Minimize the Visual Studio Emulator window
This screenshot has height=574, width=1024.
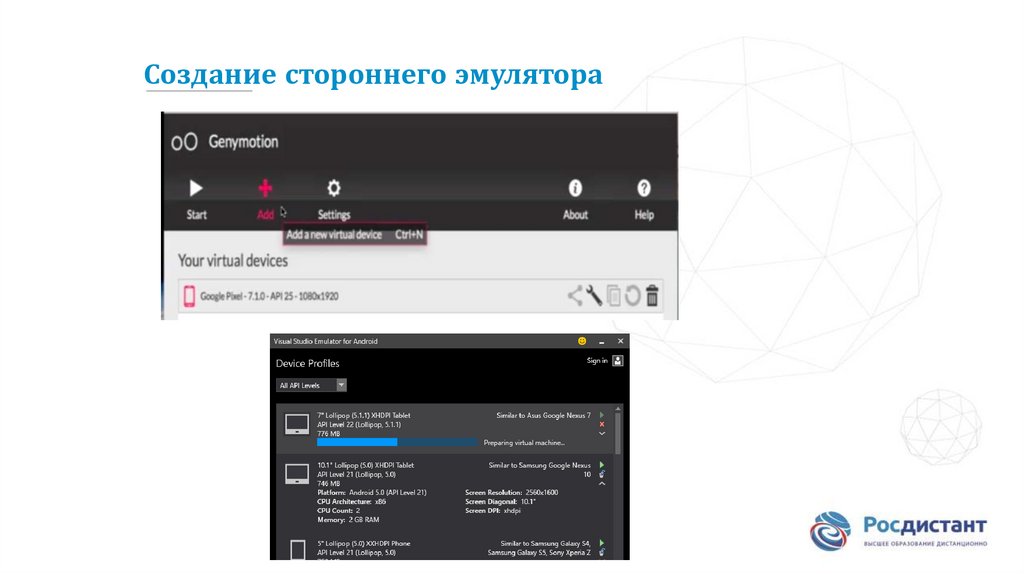click(601, 341)
